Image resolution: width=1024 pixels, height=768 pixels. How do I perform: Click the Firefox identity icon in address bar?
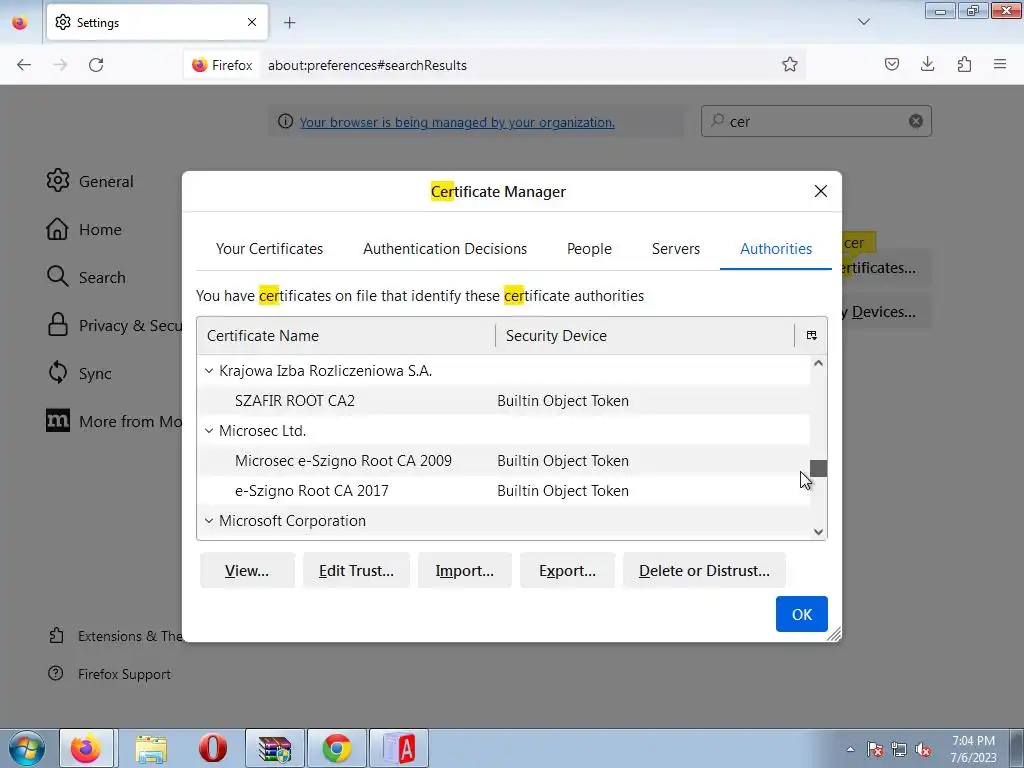(222, 65)
